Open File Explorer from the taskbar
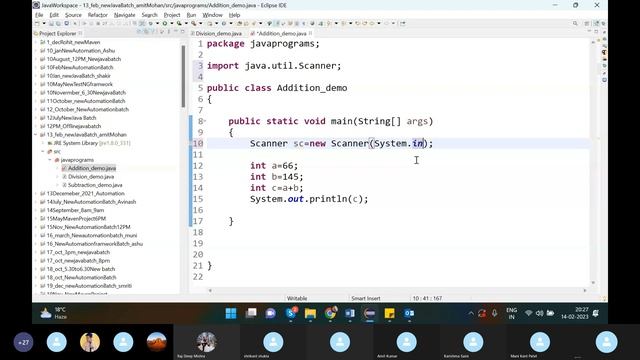This screenshot has height=360, width=640. 310,313
